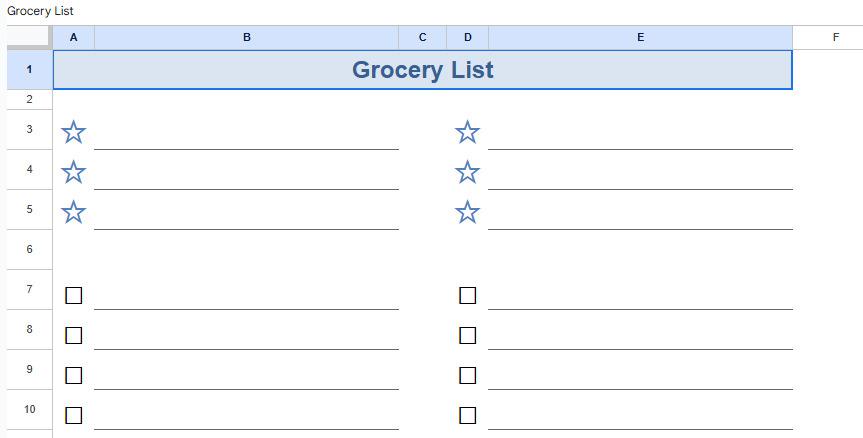Viewport: 863px width, 438px height.
Task: Toggle the checkbox in cell A10
Action: point(73,415)
